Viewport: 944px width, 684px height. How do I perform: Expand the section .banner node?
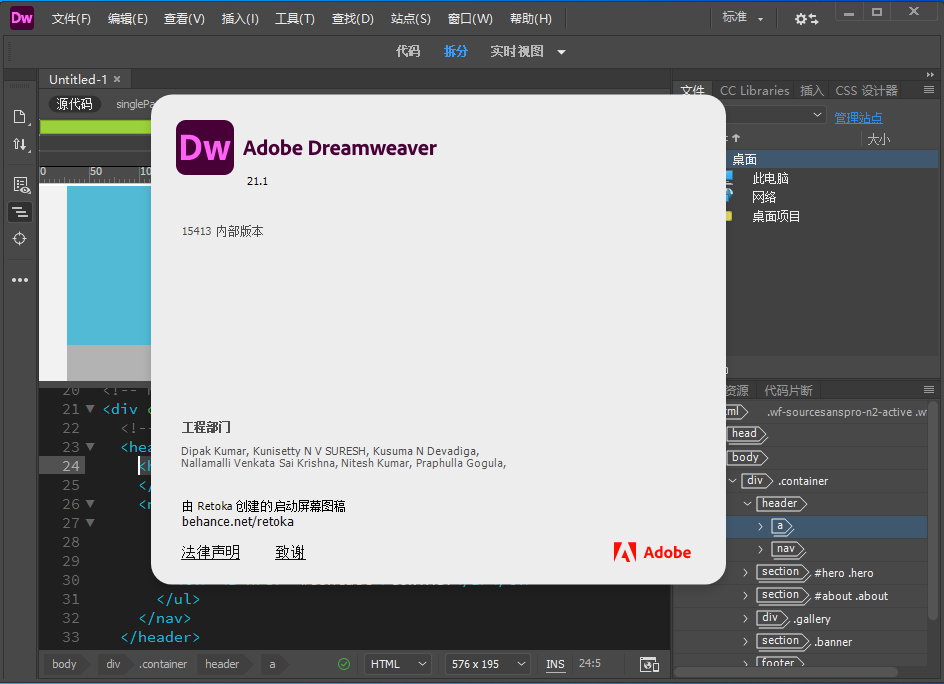(745, 641)
